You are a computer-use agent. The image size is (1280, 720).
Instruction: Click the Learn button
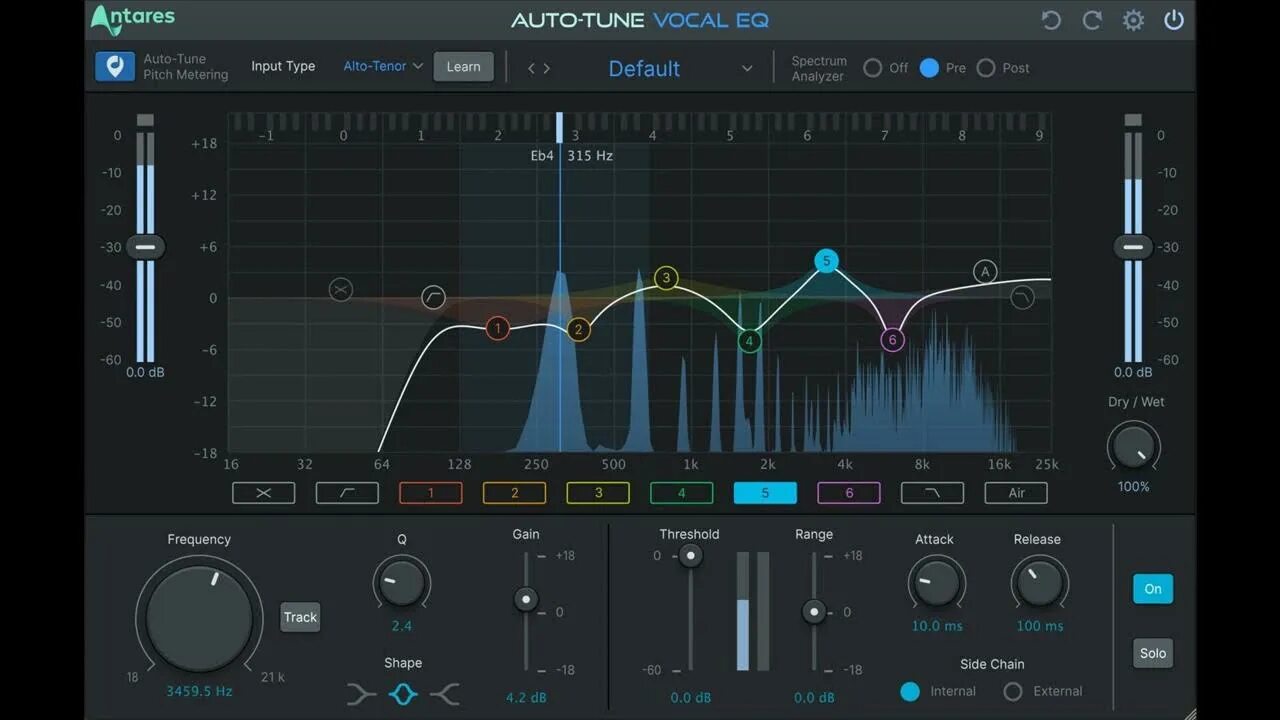(463, 67)
